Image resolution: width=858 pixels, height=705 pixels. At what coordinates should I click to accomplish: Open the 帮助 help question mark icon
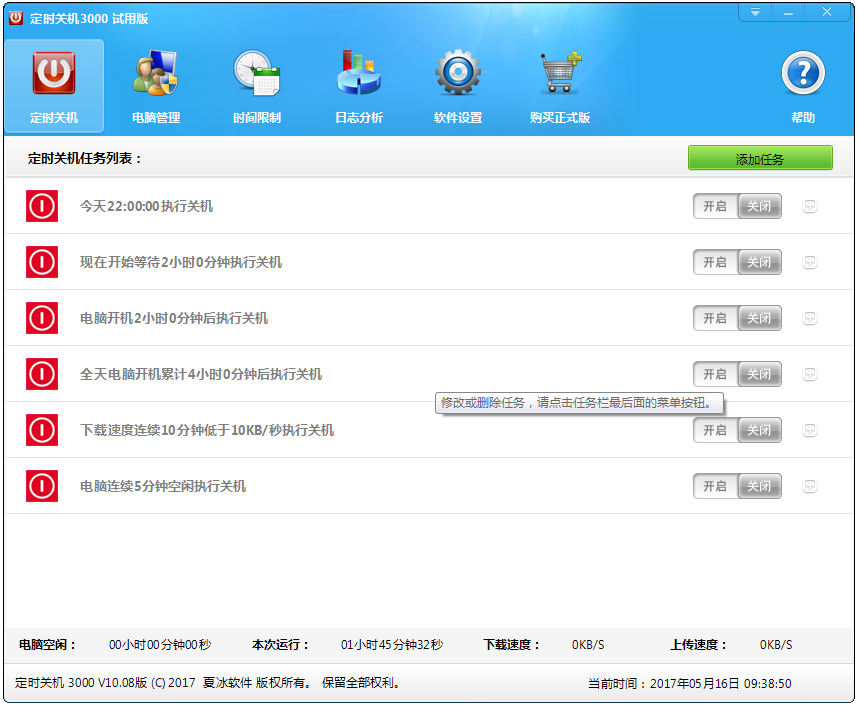click(x=802, y=86)
